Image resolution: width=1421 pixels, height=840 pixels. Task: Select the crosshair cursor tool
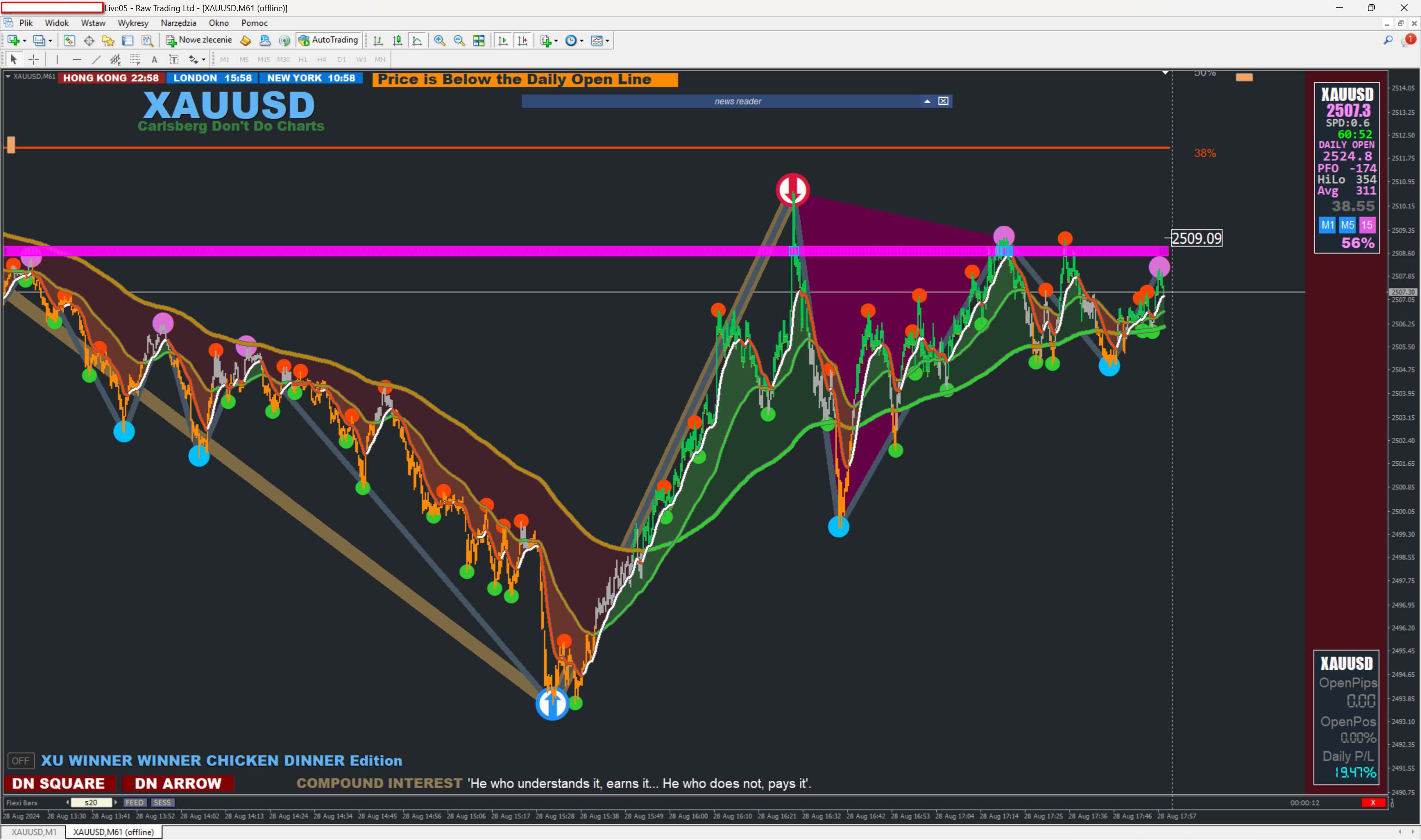34,59
